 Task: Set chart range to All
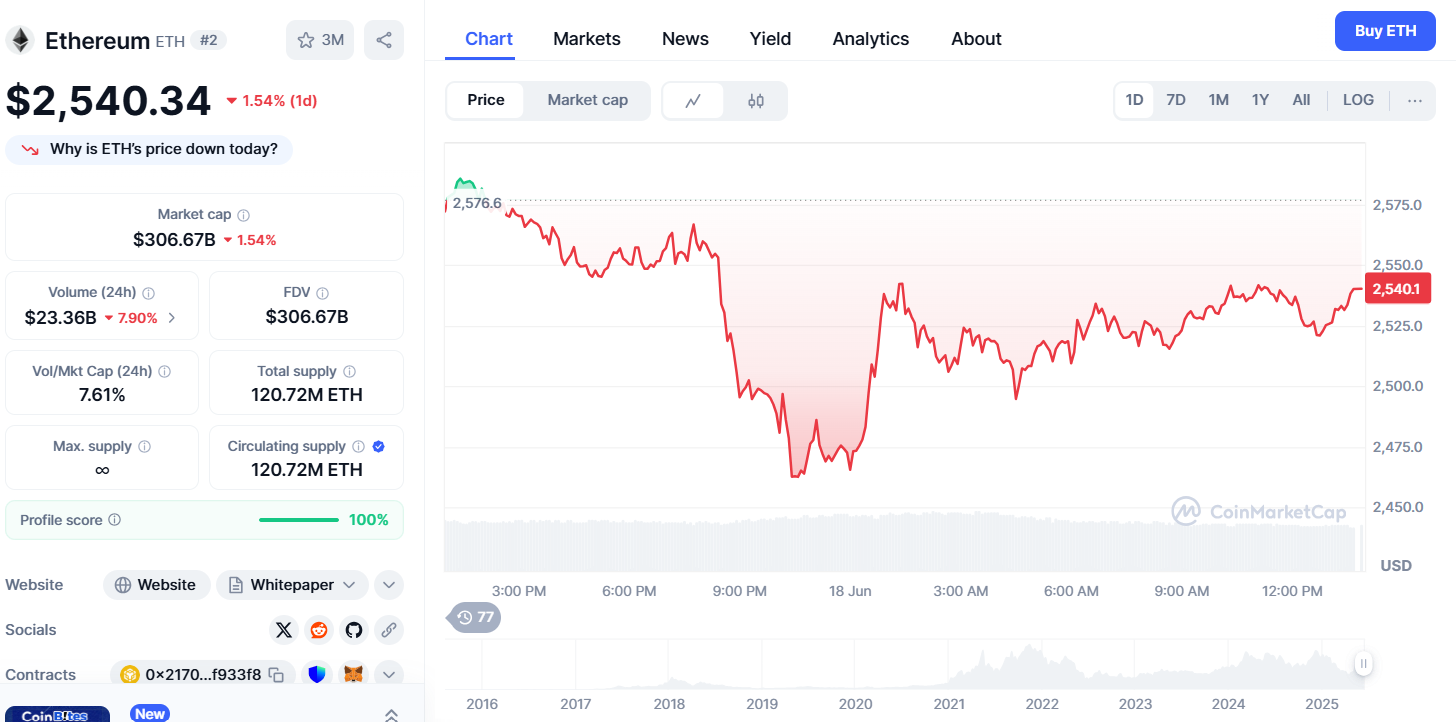pos(1301,100)
